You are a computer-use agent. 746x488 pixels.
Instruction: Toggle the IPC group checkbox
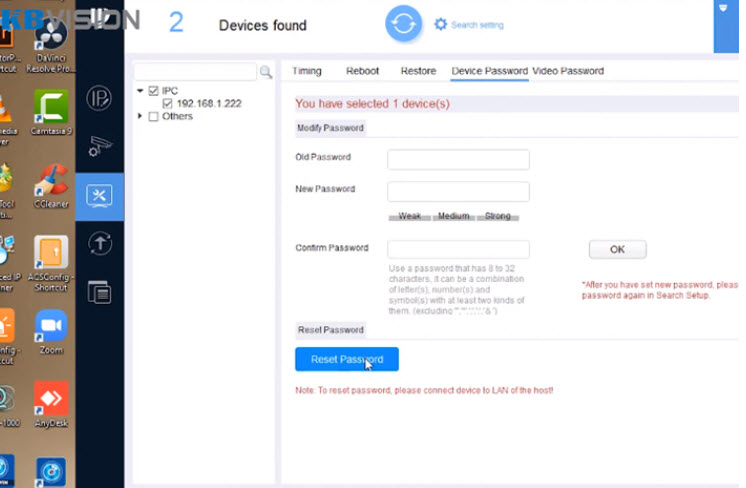click(x=153, y=91)
